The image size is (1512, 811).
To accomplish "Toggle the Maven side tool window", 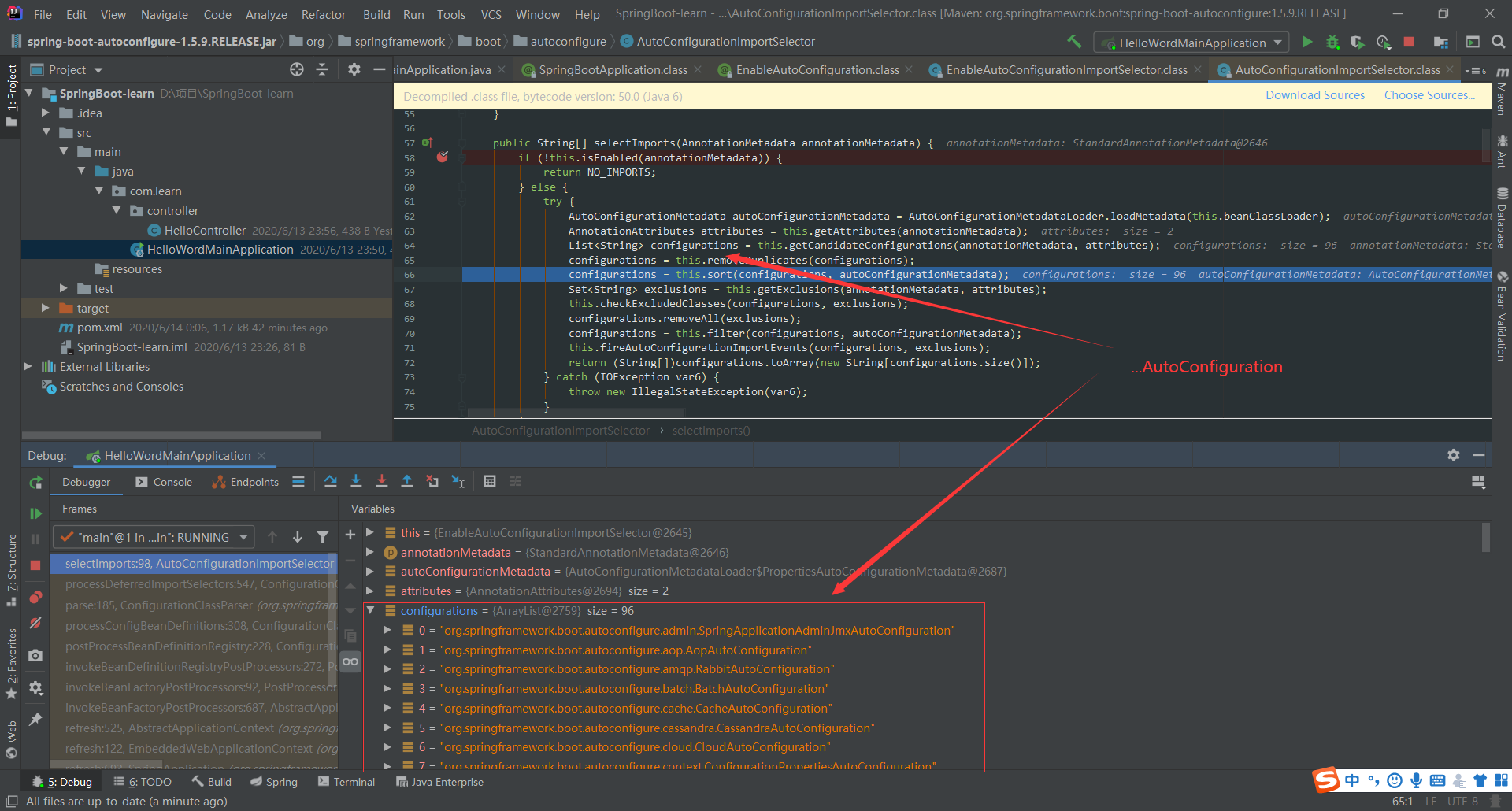I will 1502,92.
